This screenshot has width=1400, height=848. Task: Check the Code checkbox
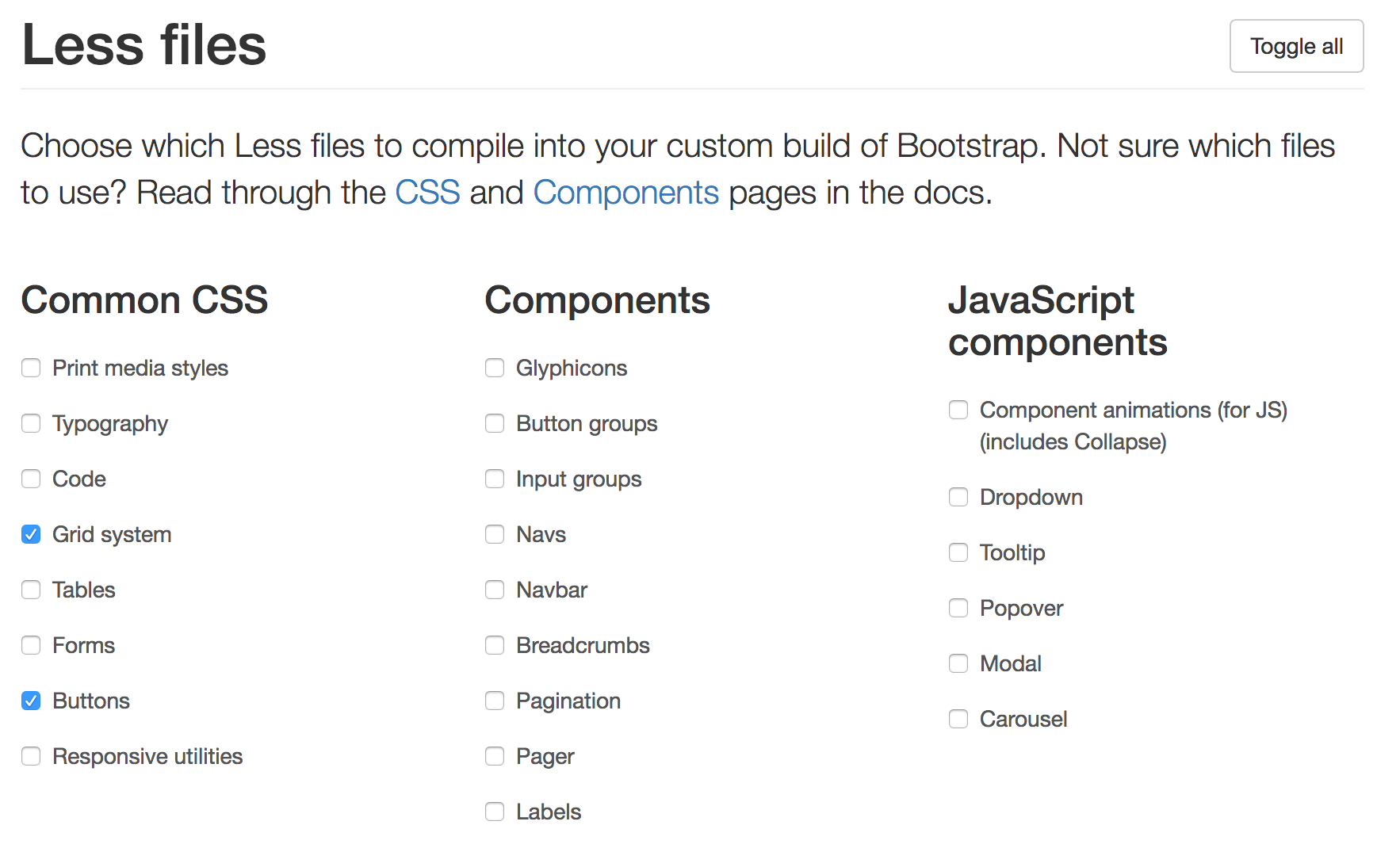30,479
